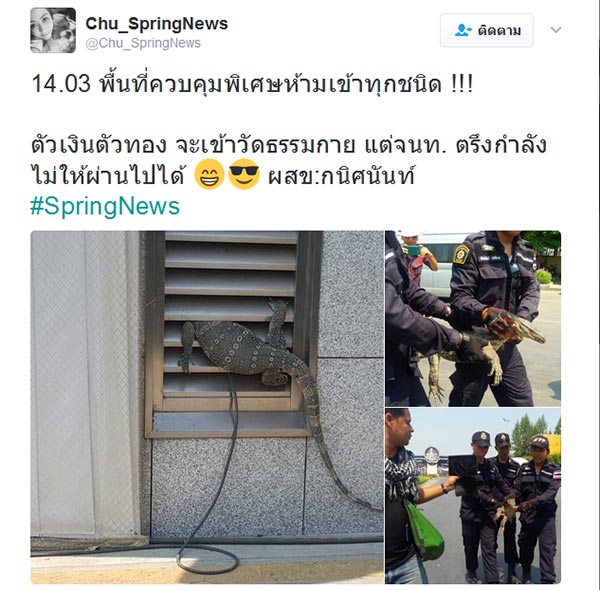Click the yellow police badge on officer's sleeve

(461, 254)
